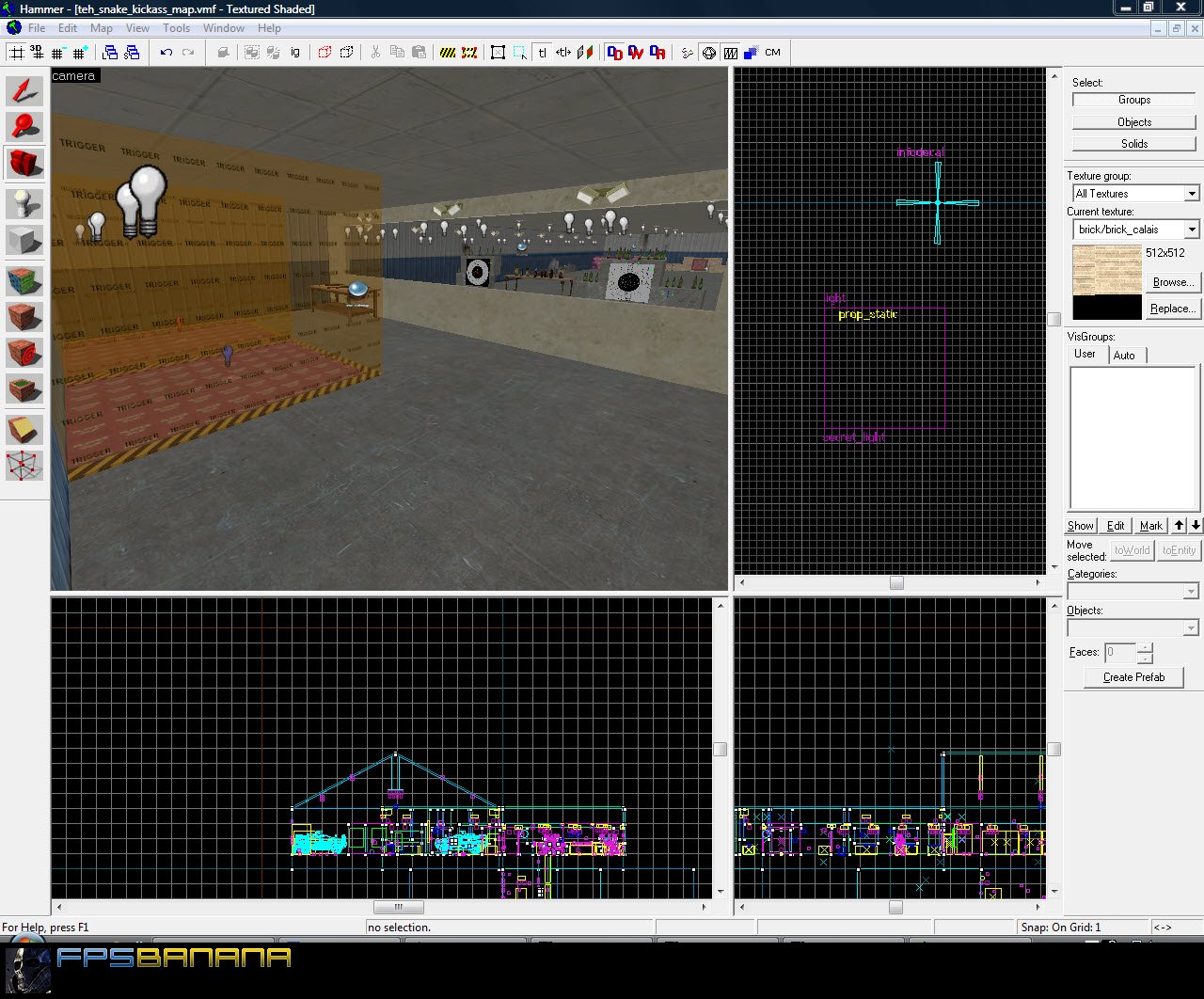Click the Undo arrow in toolbar
This screenshot has width=1204, height=999.
point(166,53)
